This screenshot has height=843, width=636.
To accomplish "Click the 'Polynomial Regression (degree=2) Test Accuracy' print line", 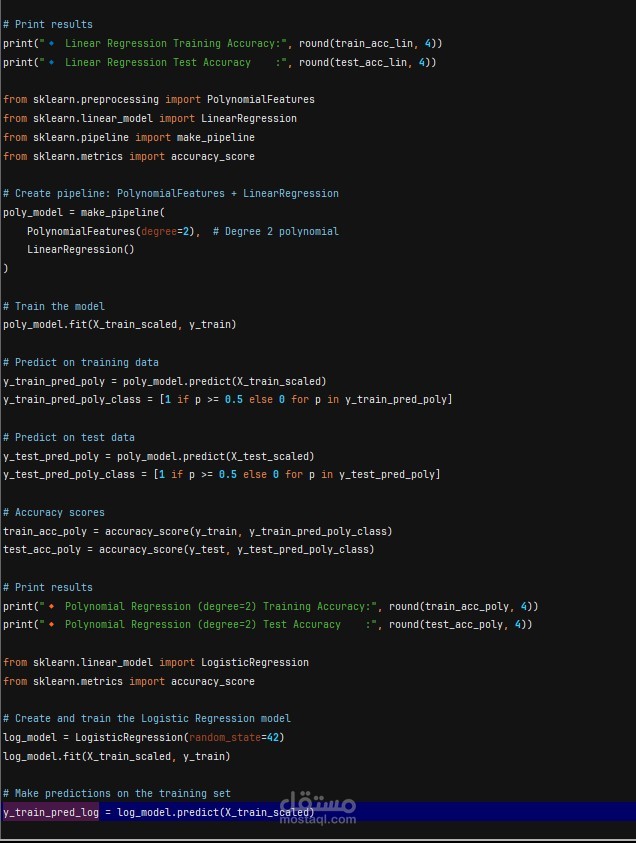I will pyautogui.click(x=268, y=625).
